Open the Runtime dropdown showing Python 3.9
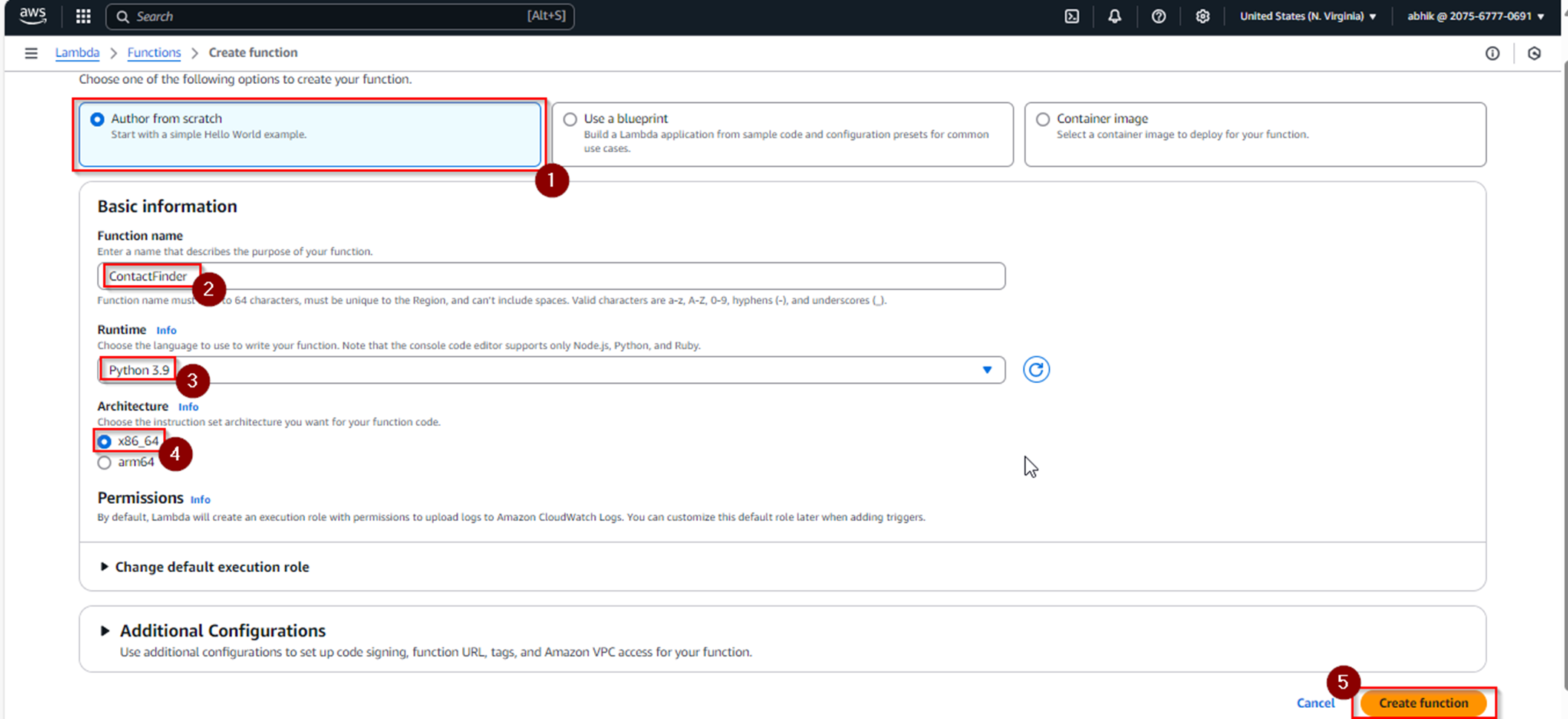The height and width of the screenshot is (719, 1568). click(x=550, y=370)
